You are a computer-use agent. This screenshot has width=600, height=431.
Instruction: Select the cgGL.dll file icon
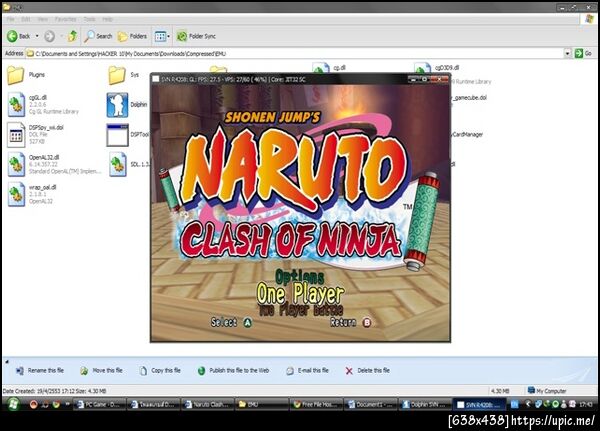tap(16, 104)
